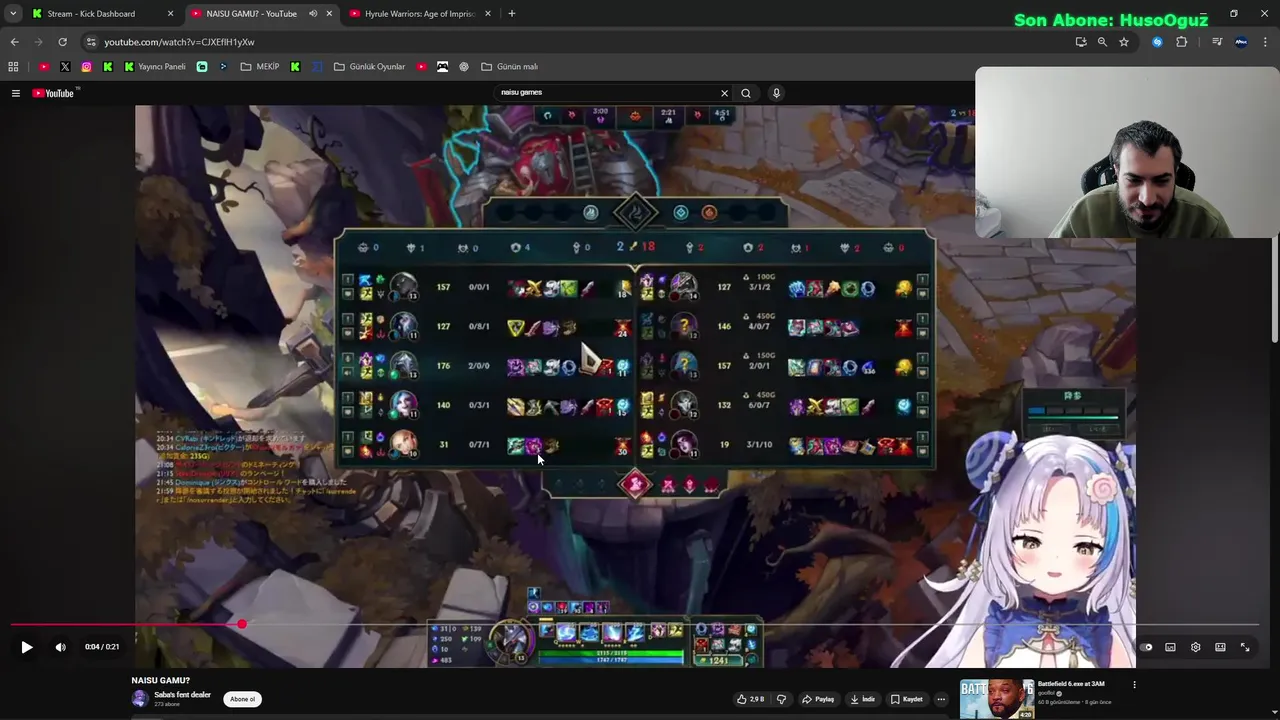The image size is (1280, 720).
Task: Bookmark this page with star icon
Action: click(x=1124, y=42)
